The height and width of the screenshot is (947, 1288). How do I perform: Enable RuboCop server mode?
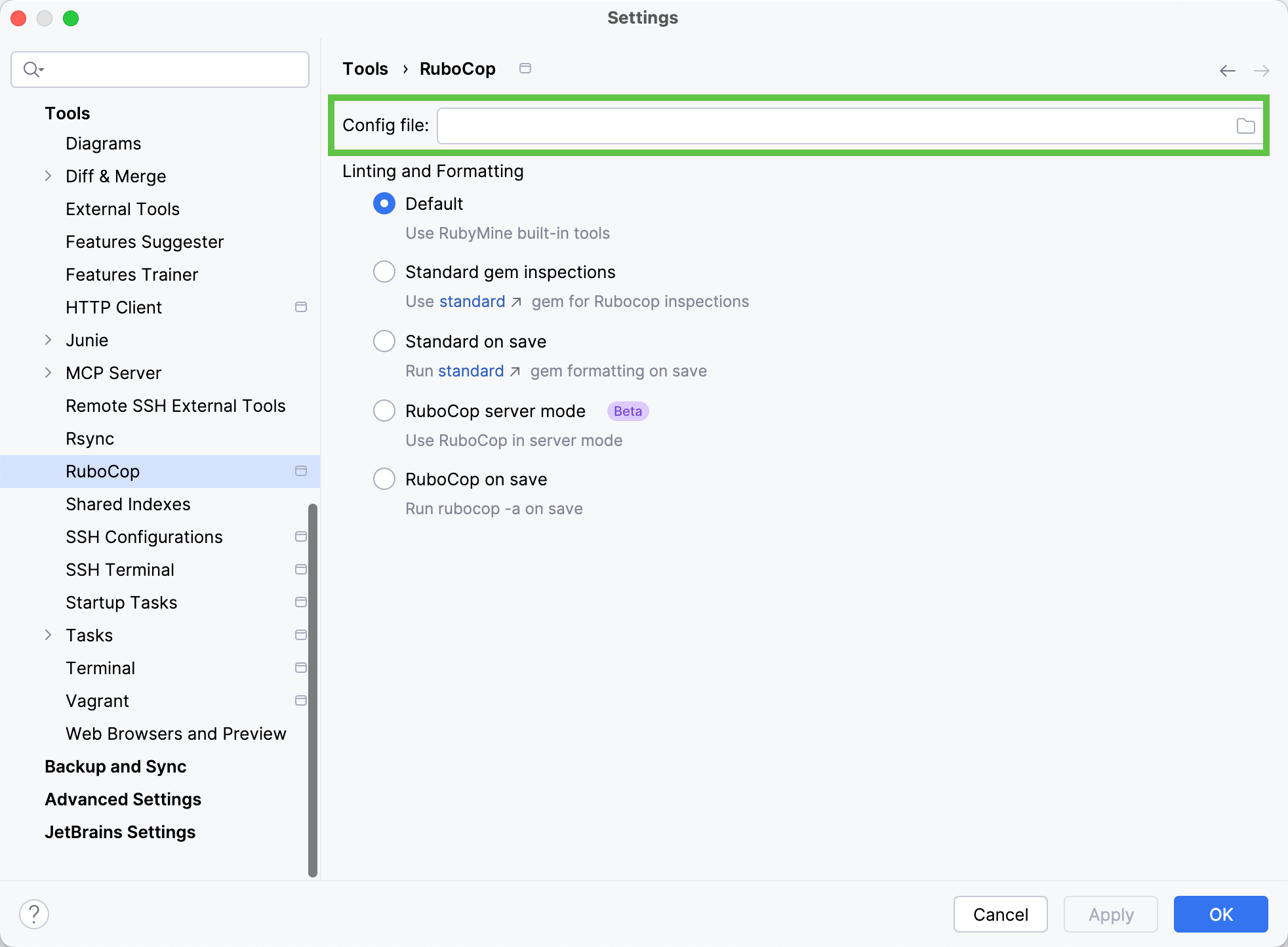[384, 411]
